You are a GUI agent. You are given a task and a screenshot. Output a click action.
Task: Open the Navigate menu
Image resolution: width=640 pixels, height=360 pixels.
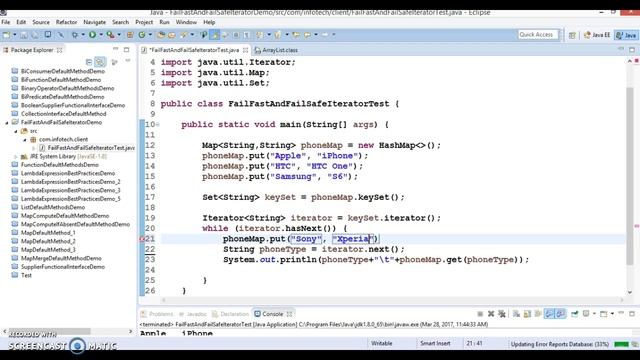pos(94,22)
